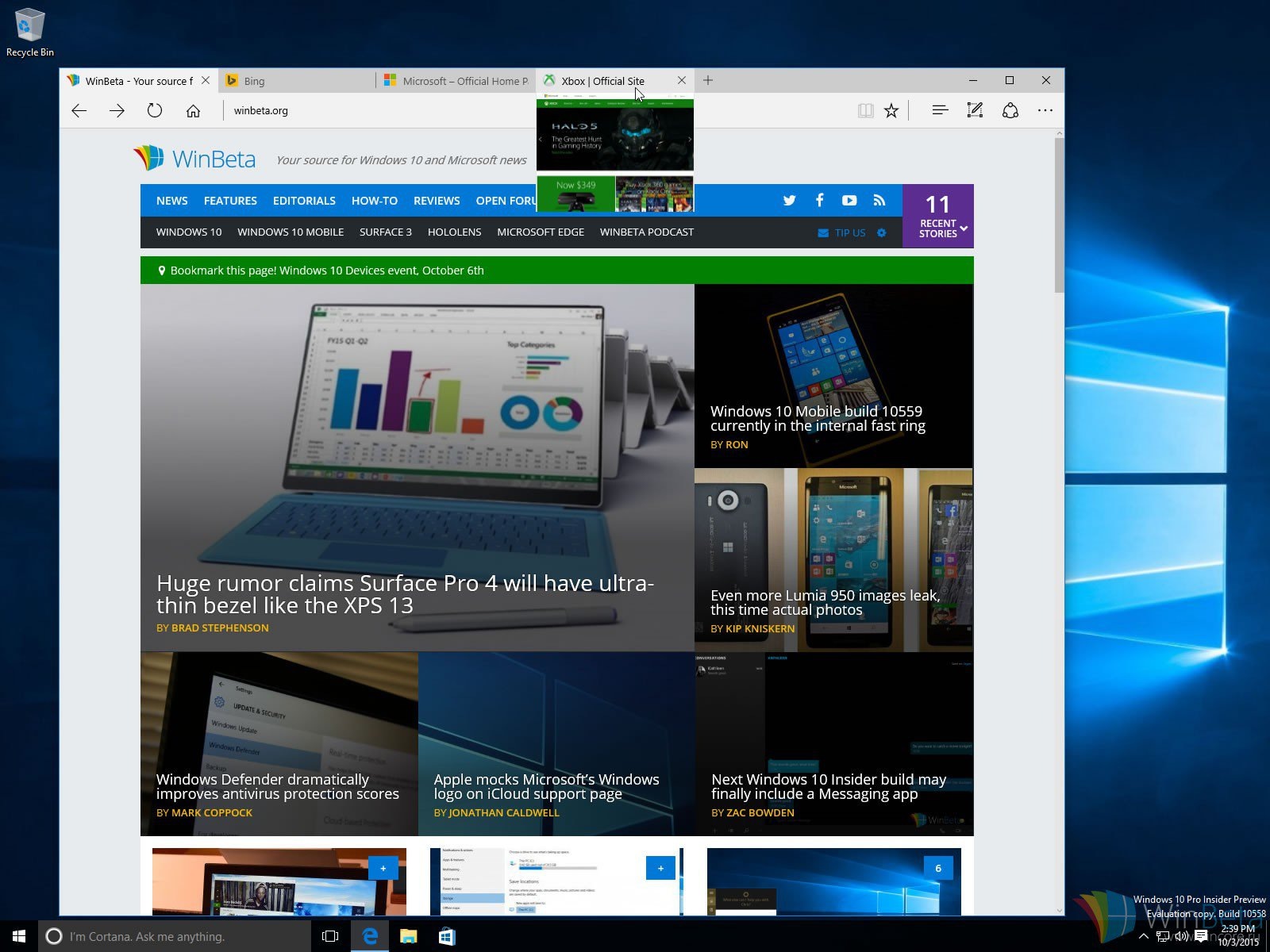Make a Web Note pen icon
Viewport: 1270px width, 952px height.
pos(975,110)
